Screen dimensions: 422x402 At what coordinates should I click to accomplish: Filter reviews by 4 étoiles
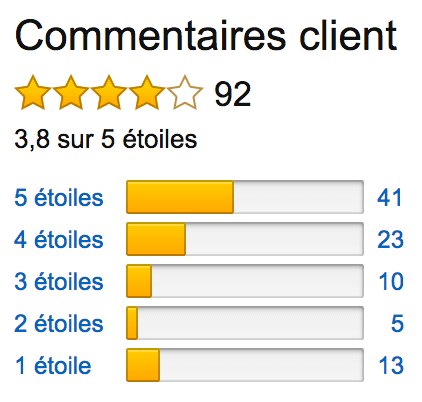[59, 239]
